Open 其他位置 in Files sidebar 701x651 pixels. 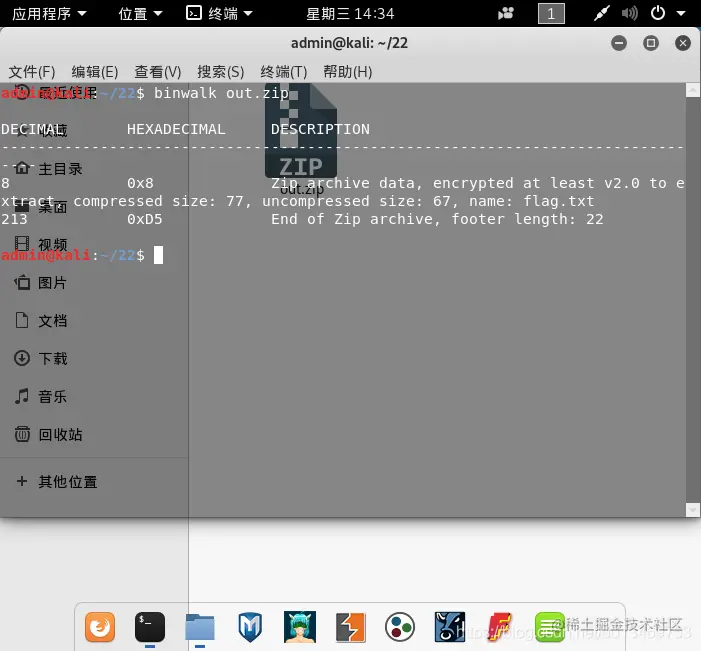57,482
